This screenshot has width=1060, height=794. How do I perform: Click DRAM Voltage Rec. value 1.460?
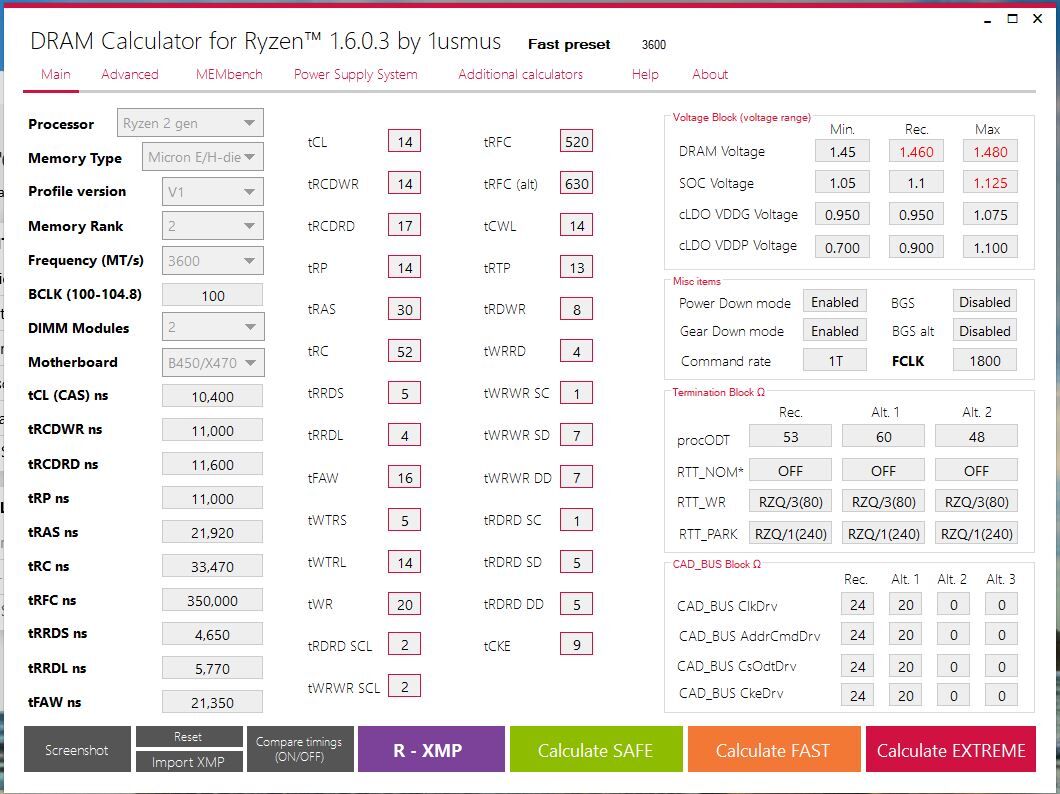click(916, 151)
